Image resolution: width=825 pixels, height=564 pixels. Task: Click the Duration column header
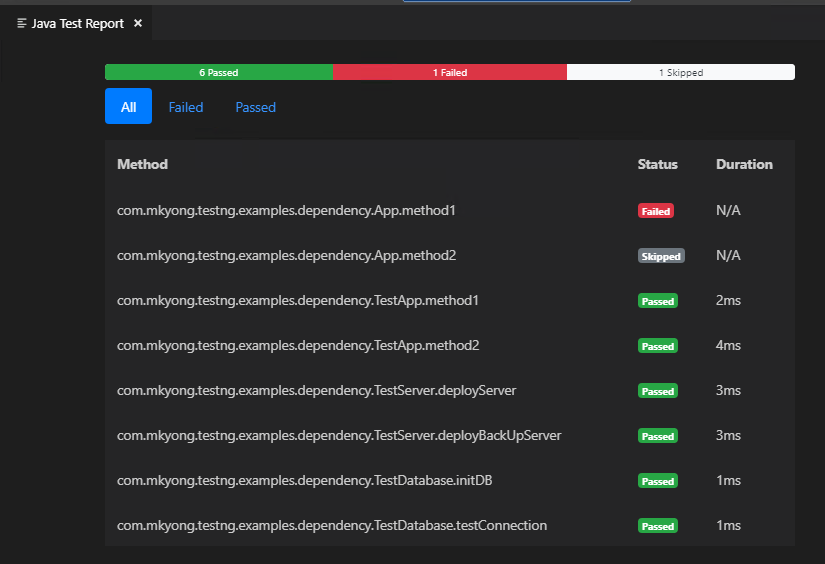744,164
